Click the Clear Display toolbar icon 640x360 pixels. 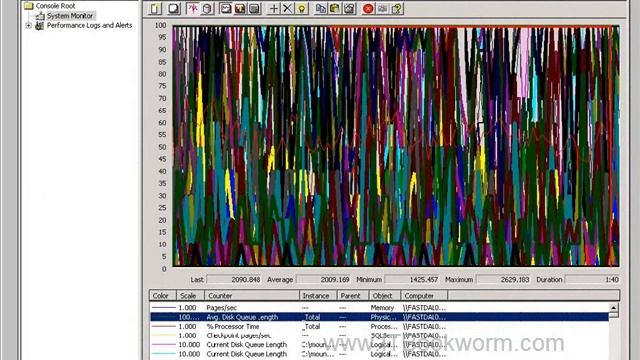click(x=173, y=9)
